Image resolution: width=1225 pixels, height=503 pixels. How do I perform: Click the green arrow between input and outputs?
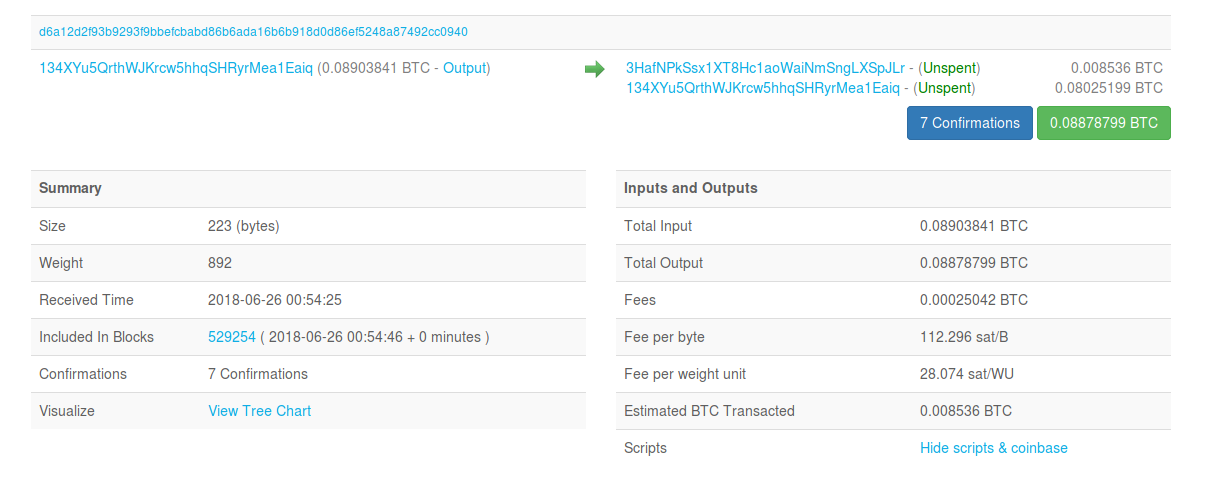[x=594, y=69]
